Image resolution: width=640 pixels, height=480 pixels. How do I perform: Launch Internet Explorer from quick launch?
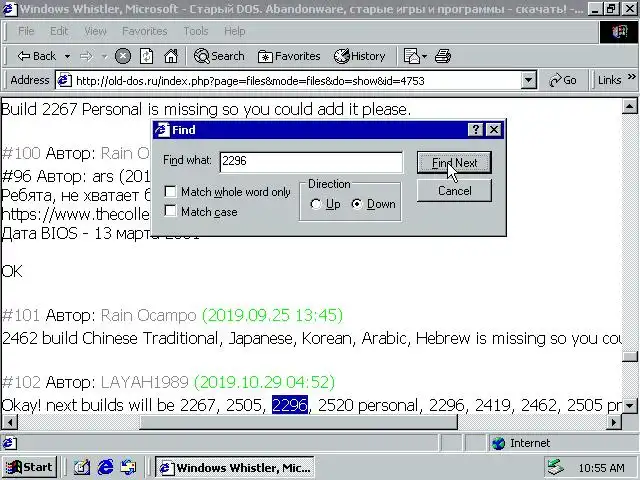105,467
